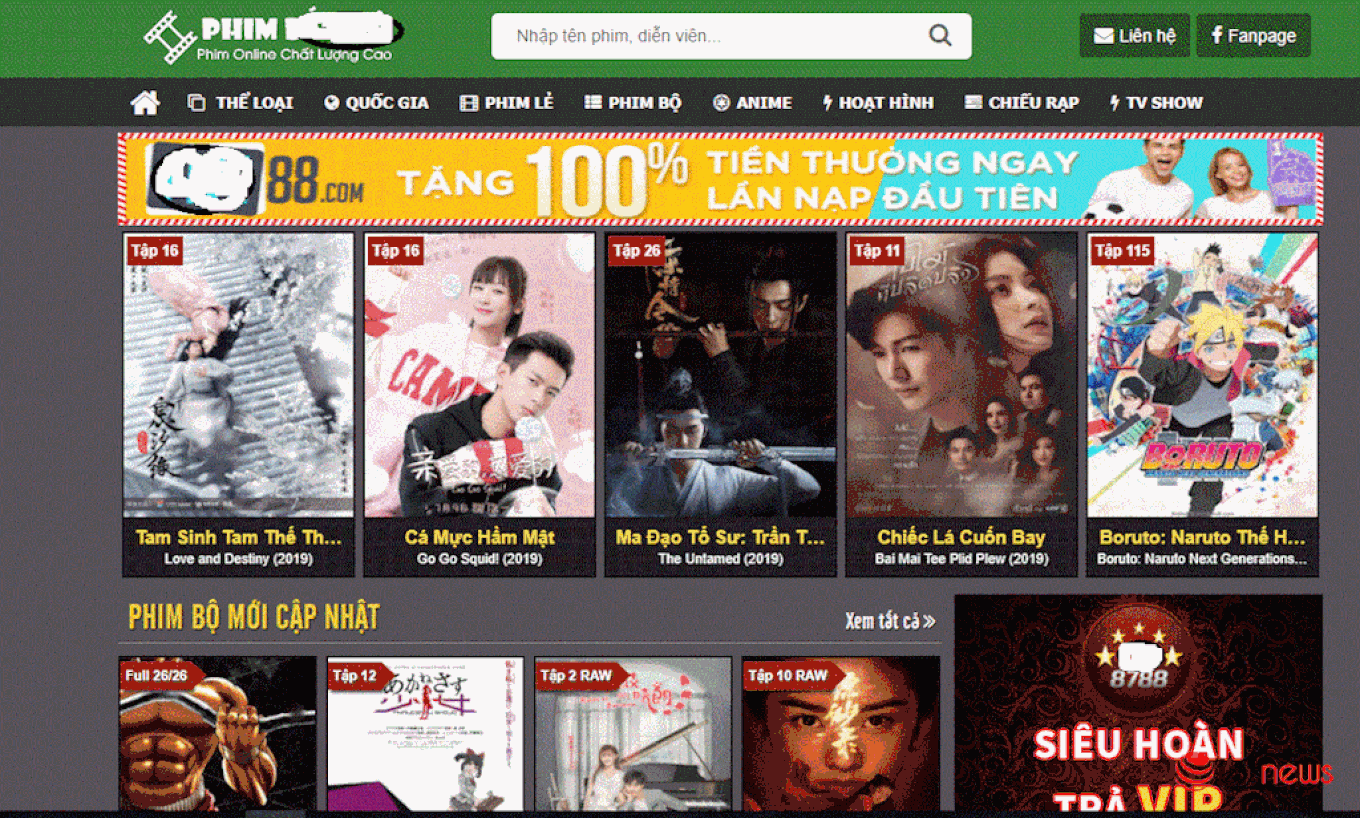Click the magnifier search icon
The width and height of the screenshot is (1360, 818).
[940, 36]
